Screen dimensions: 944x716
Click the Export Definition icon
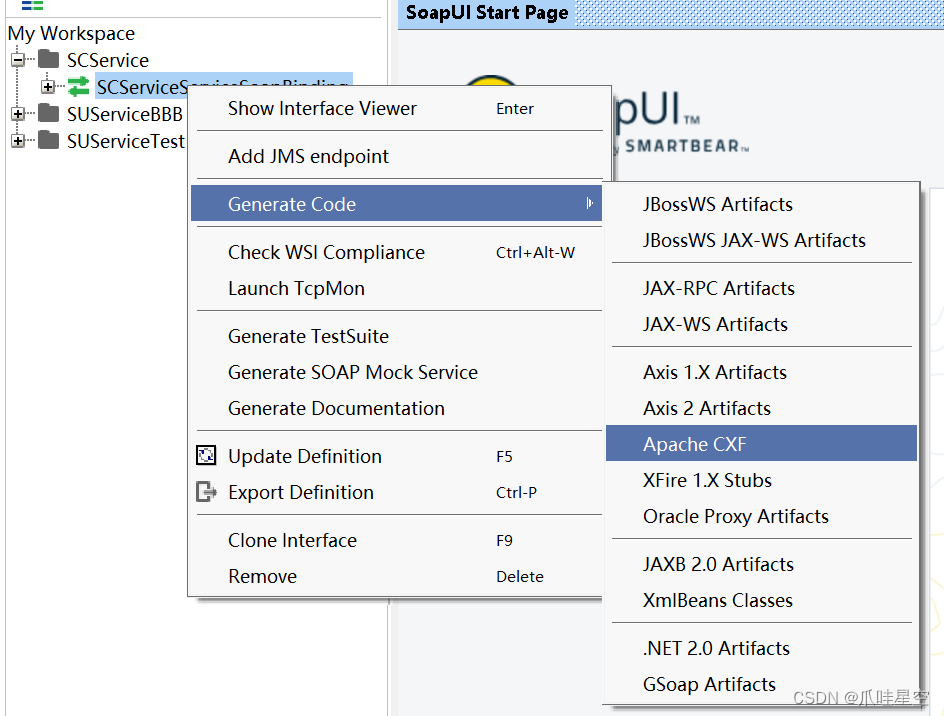click(x=206, y=491)
